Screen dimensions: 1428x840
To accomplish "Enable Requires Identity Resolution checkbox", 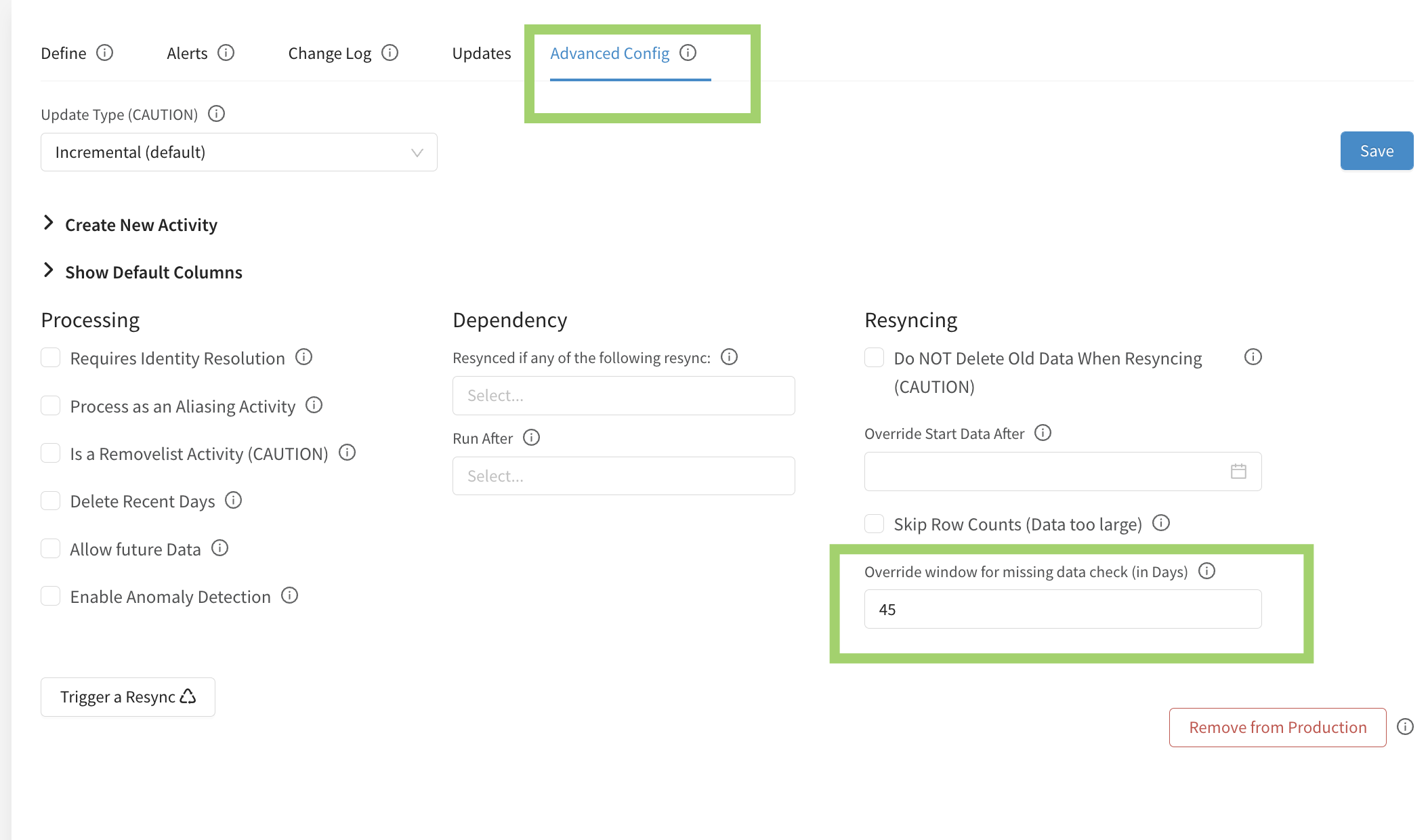I will [51, 358].
